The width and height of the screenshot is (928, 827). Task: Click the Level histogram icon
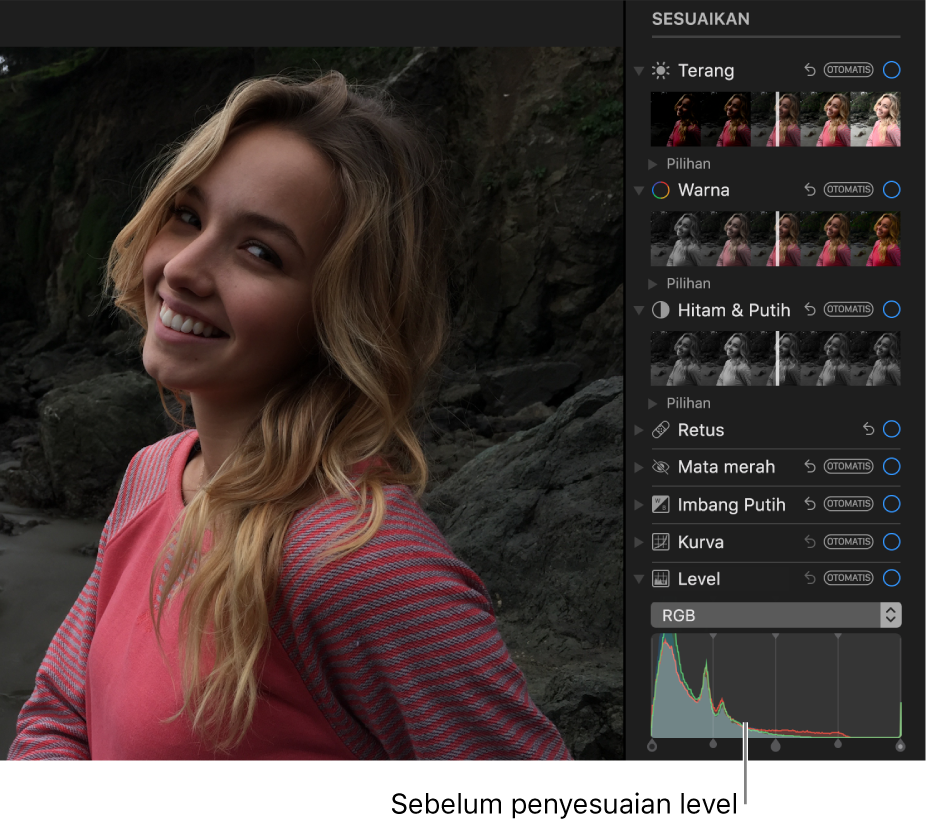point(660,579)
